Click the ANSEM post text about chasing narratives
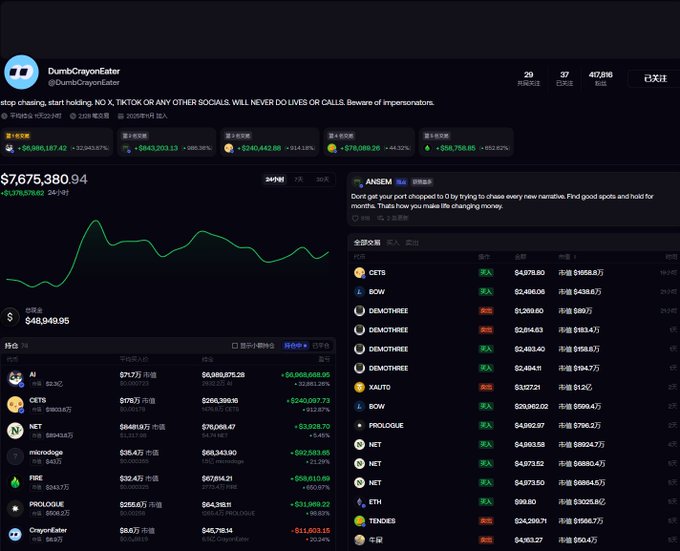This screenshot has width=680, height=551. click(x=502, y=201)
